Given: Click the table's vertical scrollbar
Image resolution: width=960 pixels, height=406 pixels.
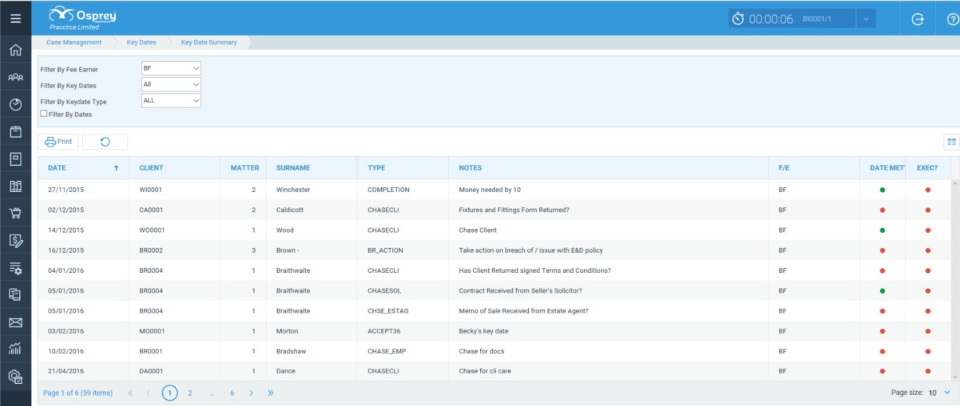Looking at the screenshot, I should [956, 280].
